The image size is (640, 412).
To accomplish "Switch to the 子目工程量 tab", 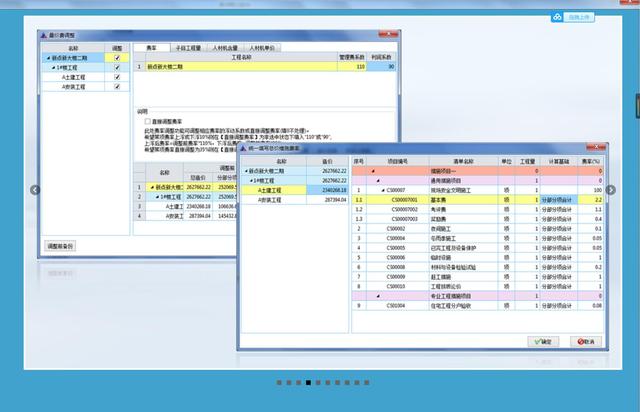I will (x=188, y=48).
